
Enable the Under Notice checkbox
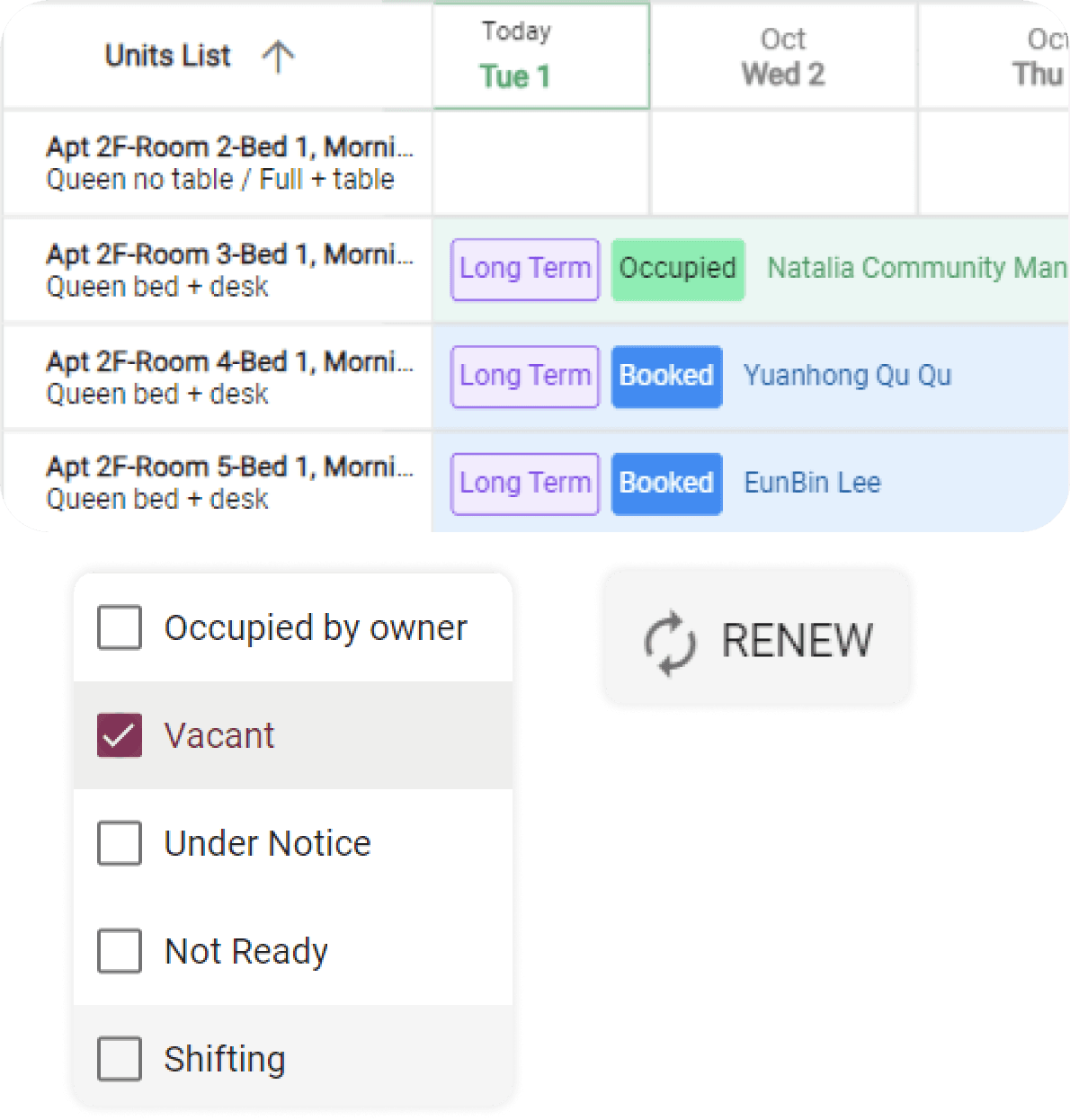120,843
